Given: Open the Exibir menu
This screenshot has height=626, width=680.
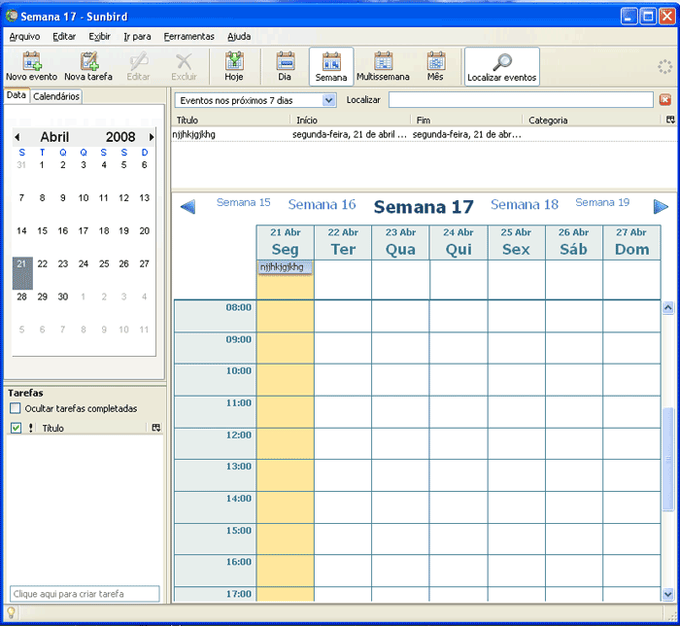Looking at the screenshot, I should coord(100,36).
